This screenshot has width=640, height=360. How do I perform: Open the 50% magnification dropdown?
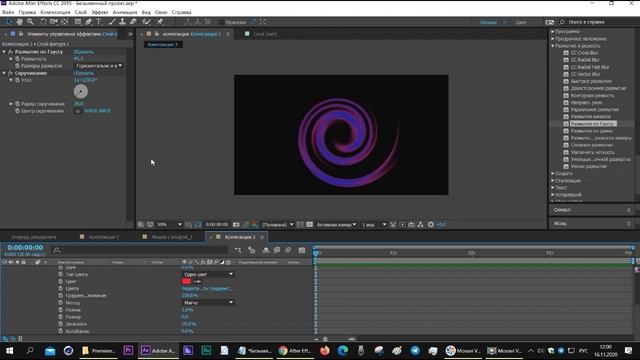(x=169, y=224)
